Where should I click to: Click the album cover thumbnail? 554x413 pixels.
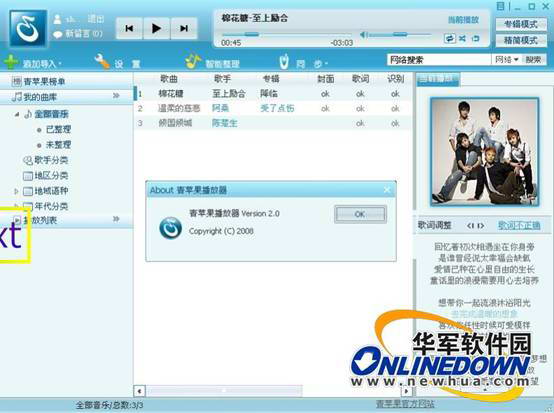coord(484,152)
